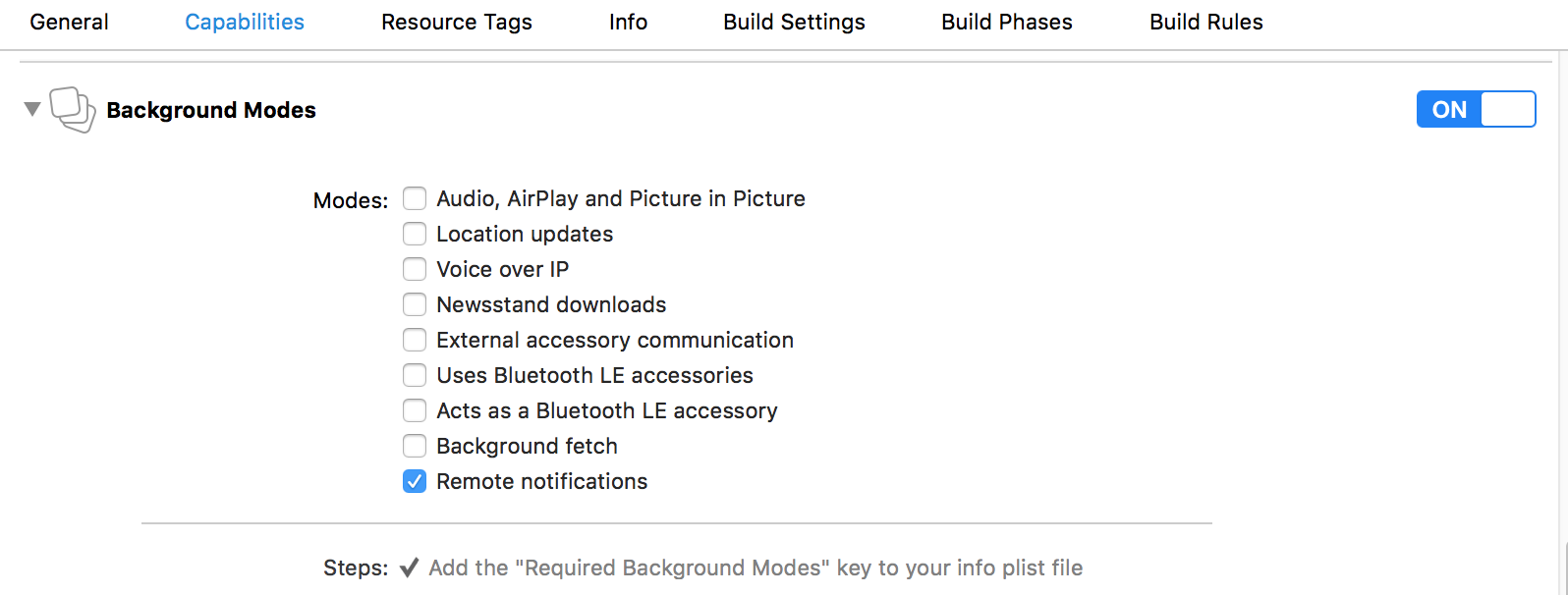Open the Build Settings tab
This screenshot has width=1568, height=595.
794,22
